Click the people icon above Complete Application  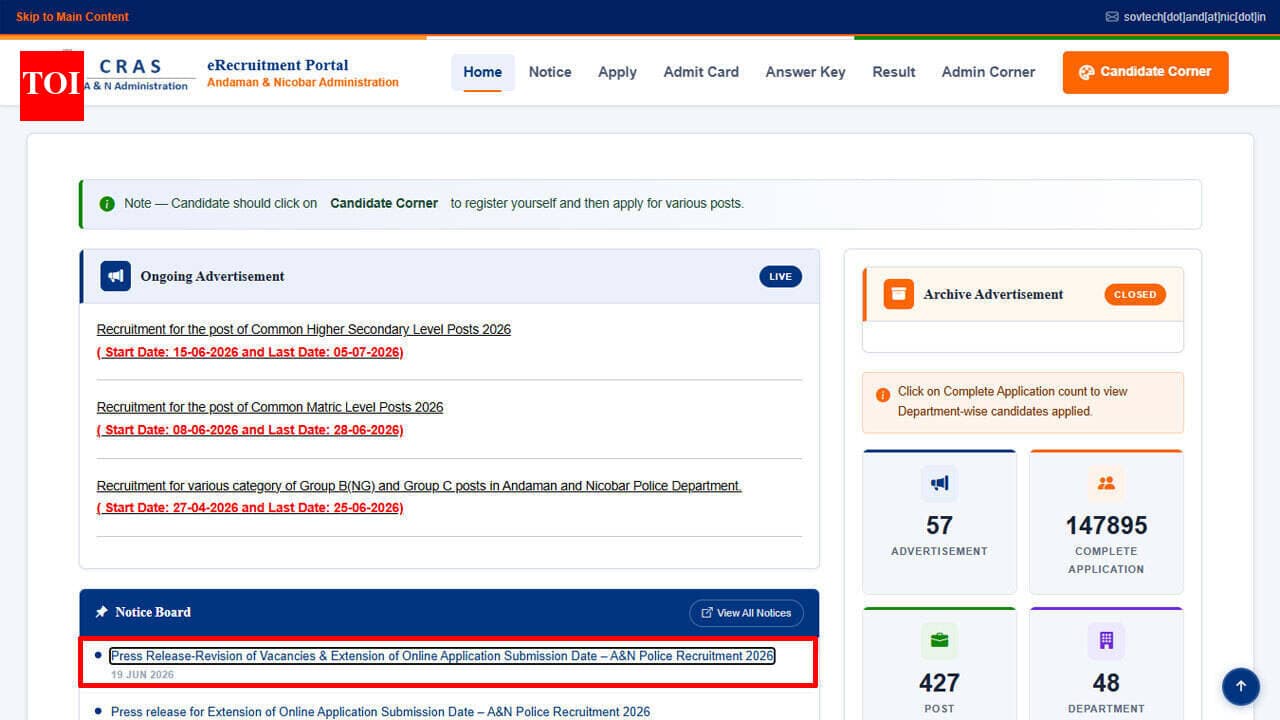tap(1106, 484)
